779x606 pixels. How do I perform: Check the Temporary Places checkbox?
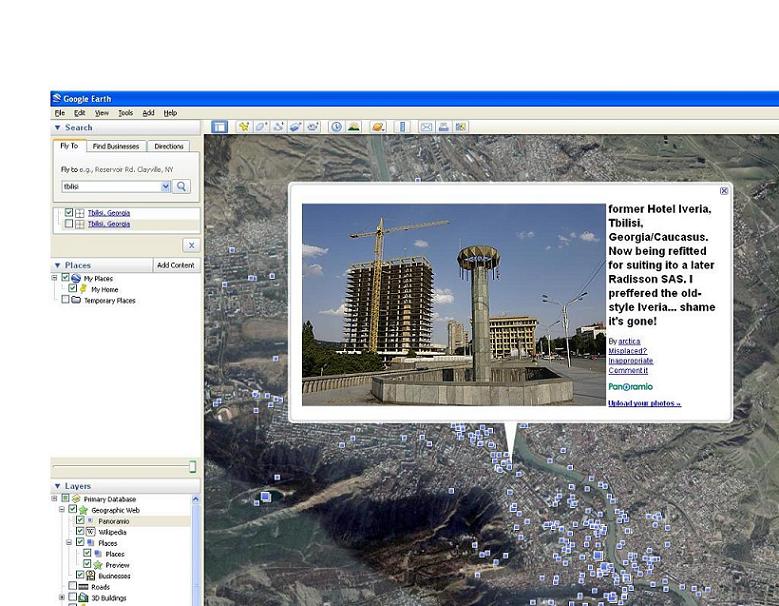click(x=65, y=300)
